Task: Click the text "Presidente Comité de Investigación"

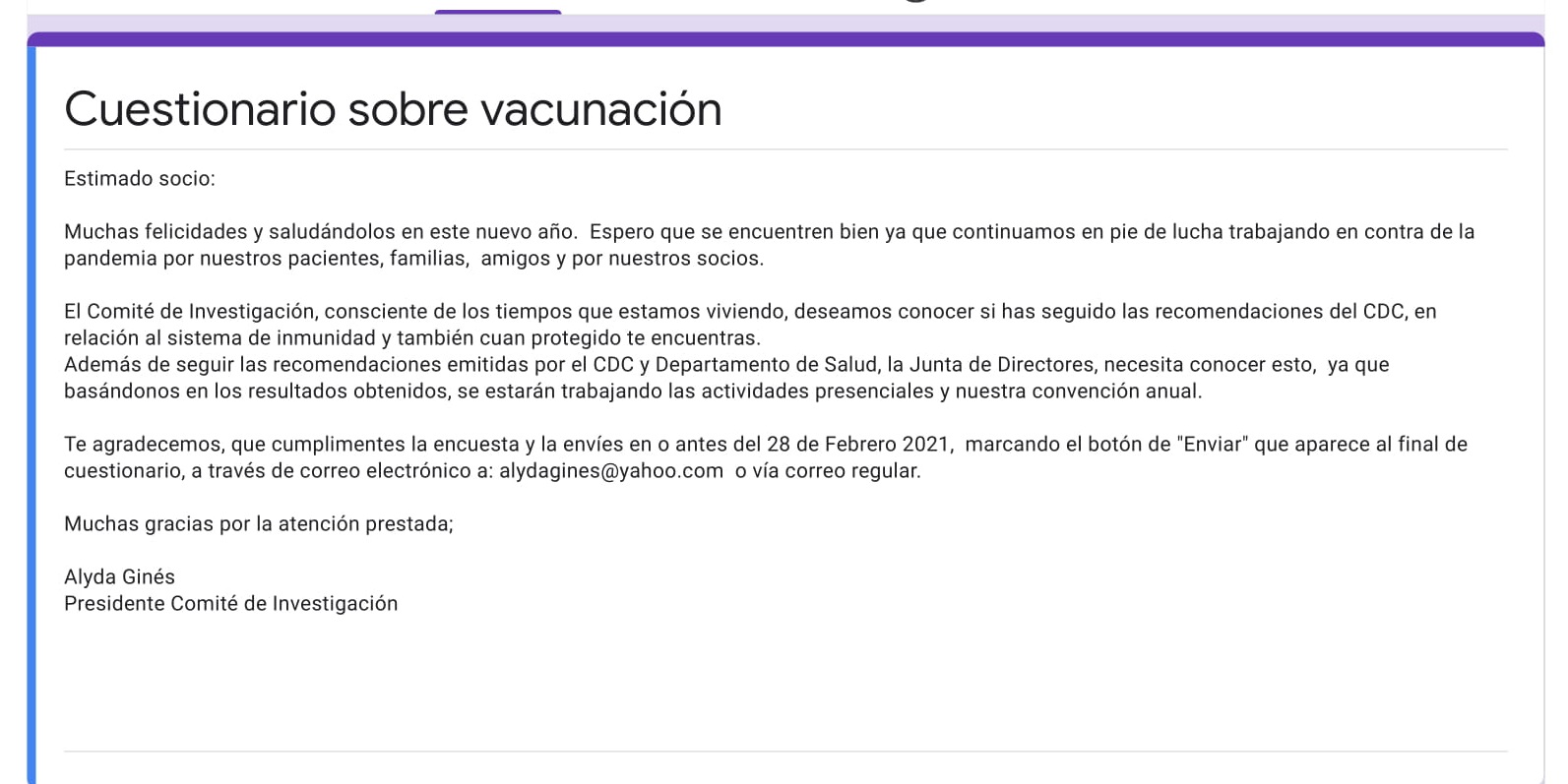Action: pos(230,604)
